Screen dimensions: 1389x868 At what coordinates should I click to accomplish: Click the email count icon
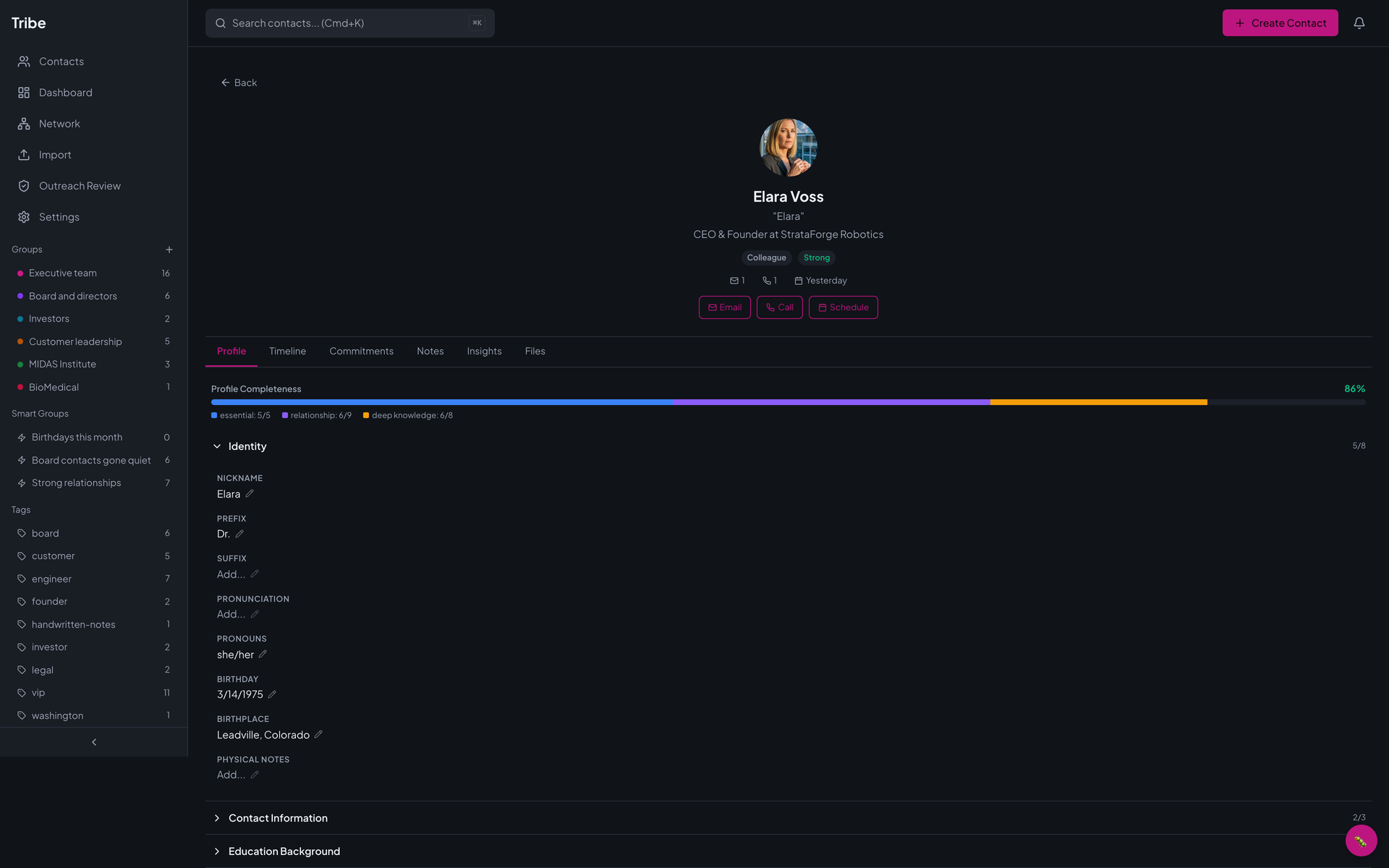(734, 281)
